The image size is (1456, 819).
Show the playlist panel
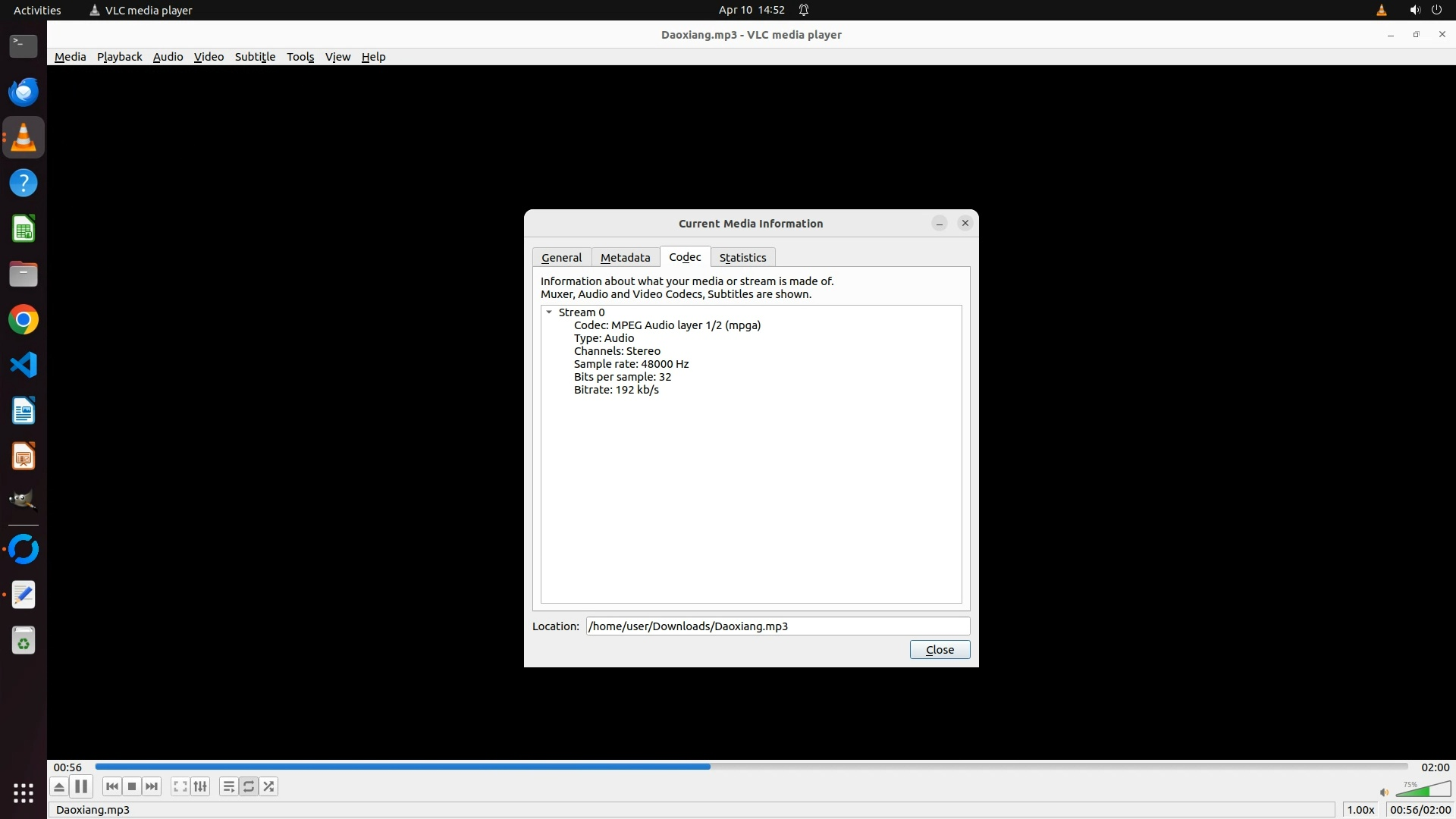[228, 786]
